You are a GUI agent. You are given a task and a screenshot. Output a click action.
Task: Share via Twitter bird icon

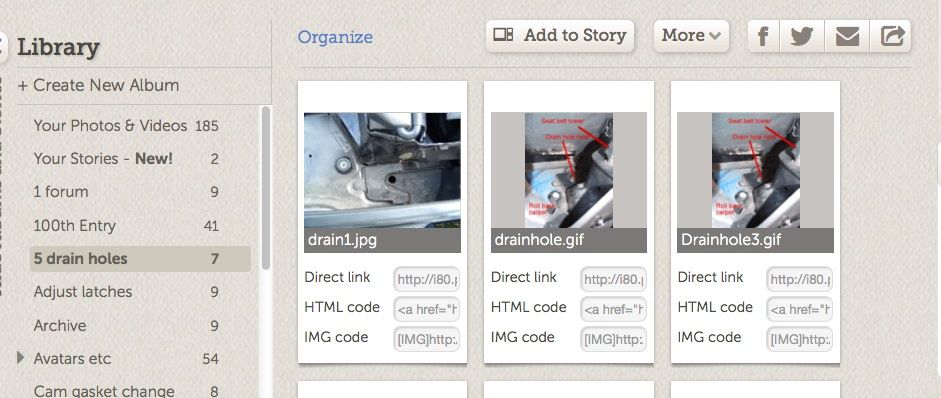(x=802, y=36)
